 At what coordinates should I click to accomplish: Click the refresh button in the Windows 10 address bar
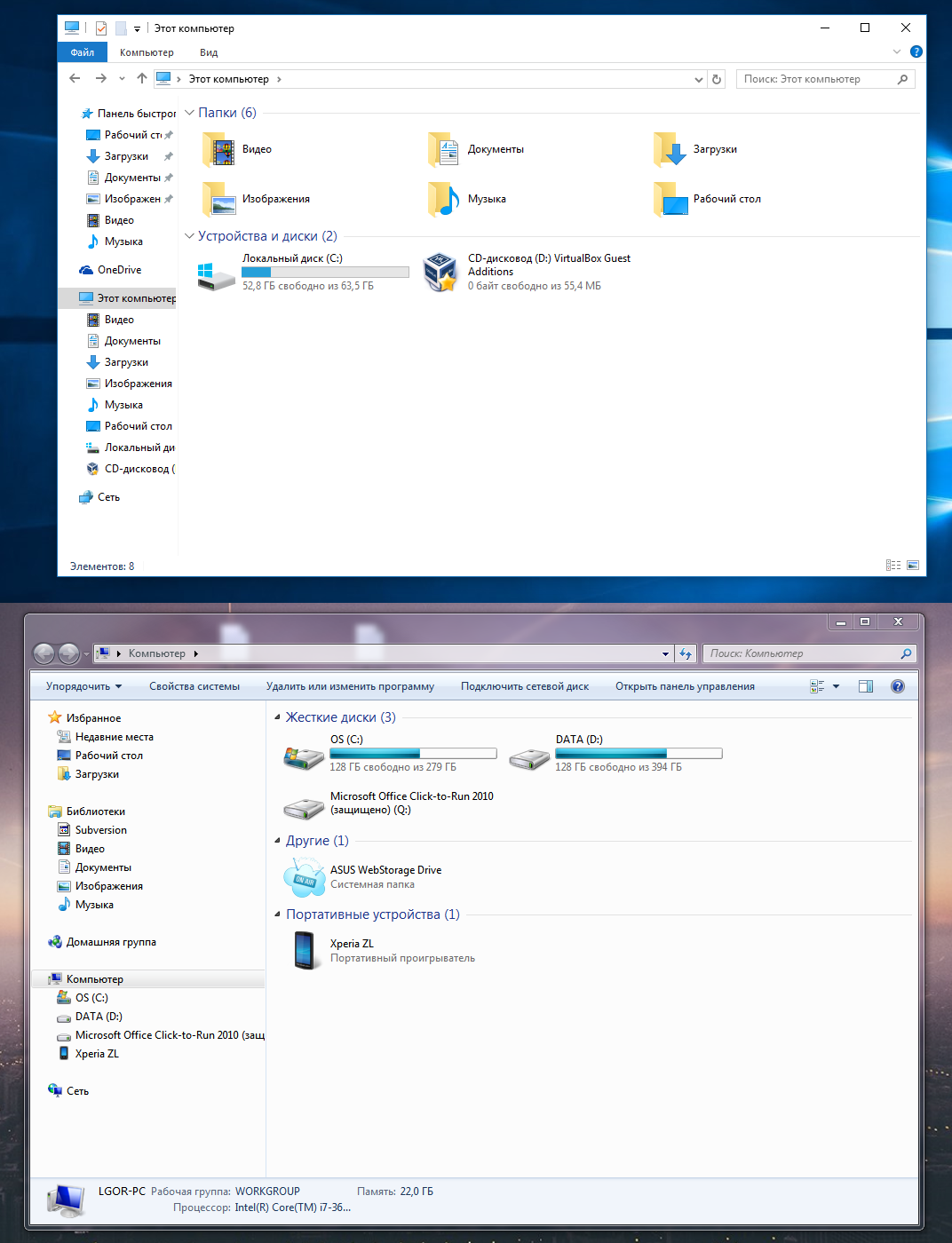(x=717, y=79)
